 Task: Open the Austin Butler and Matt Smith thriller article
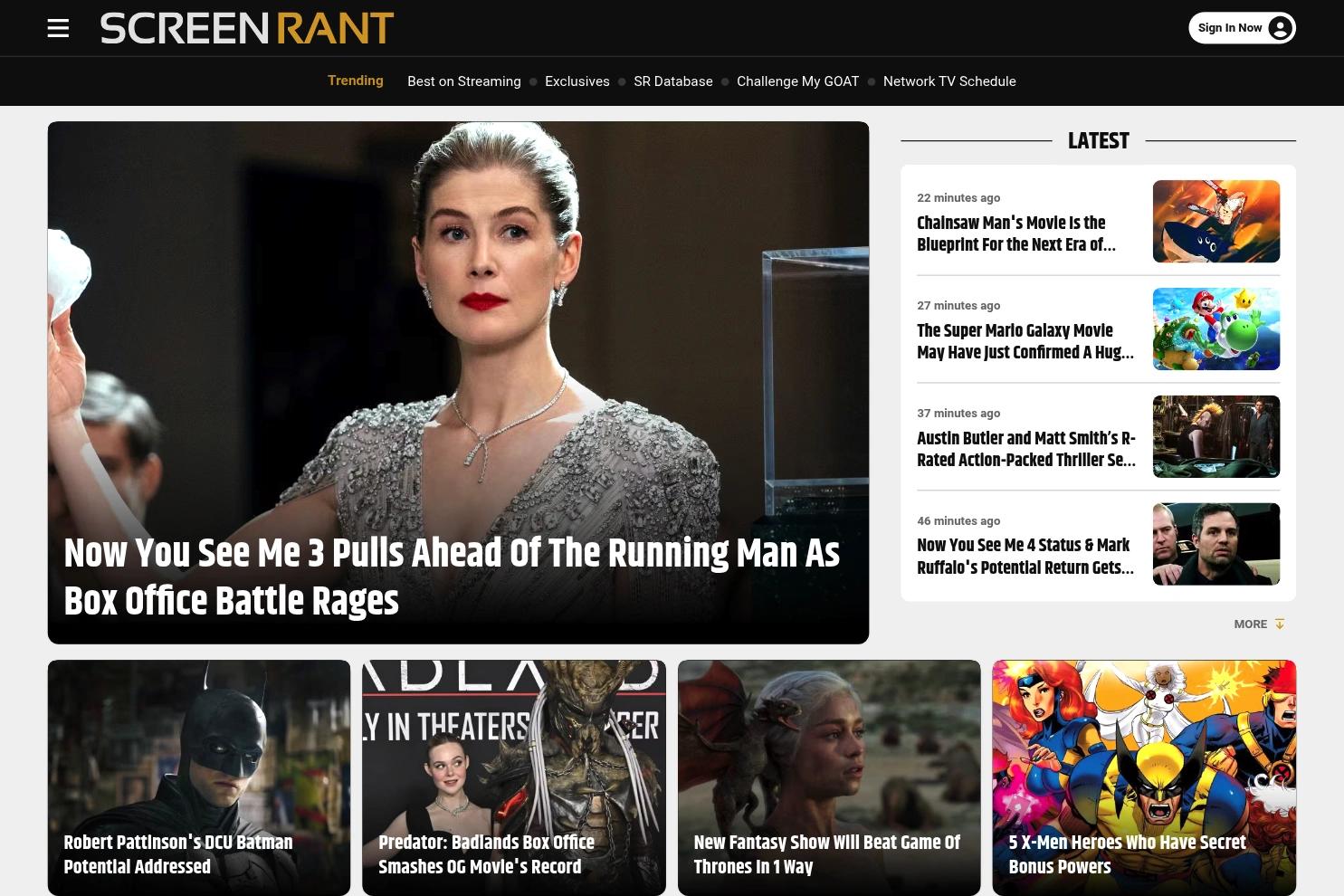click(1026, 449)
